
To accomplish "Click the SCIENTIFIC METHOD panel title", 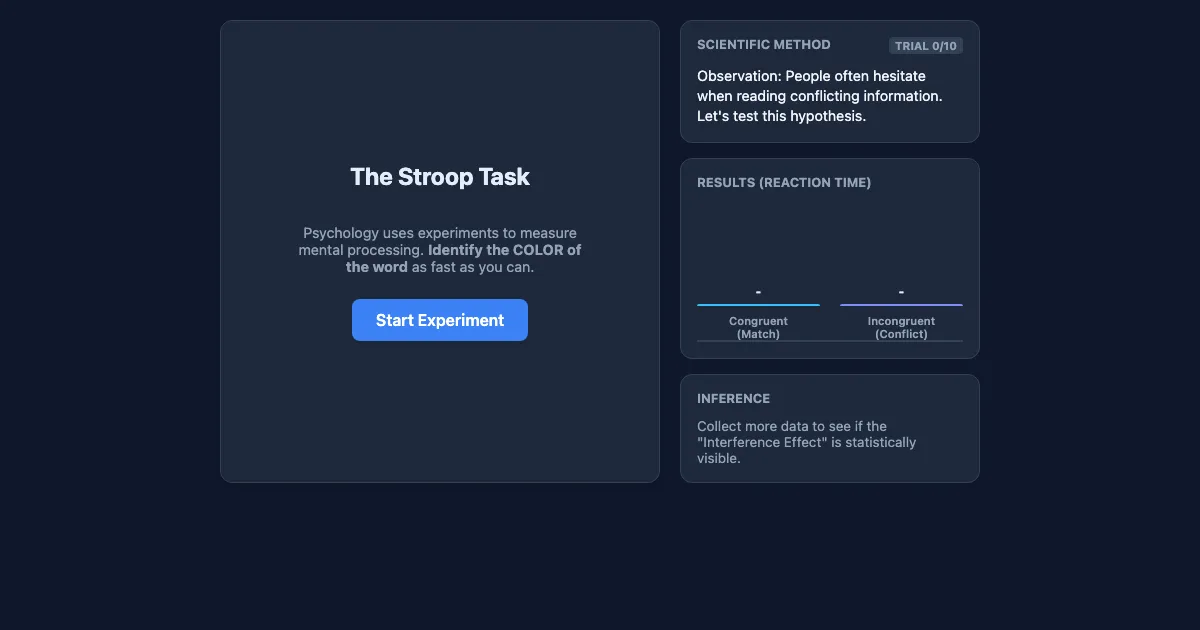I will coord(764,45).
